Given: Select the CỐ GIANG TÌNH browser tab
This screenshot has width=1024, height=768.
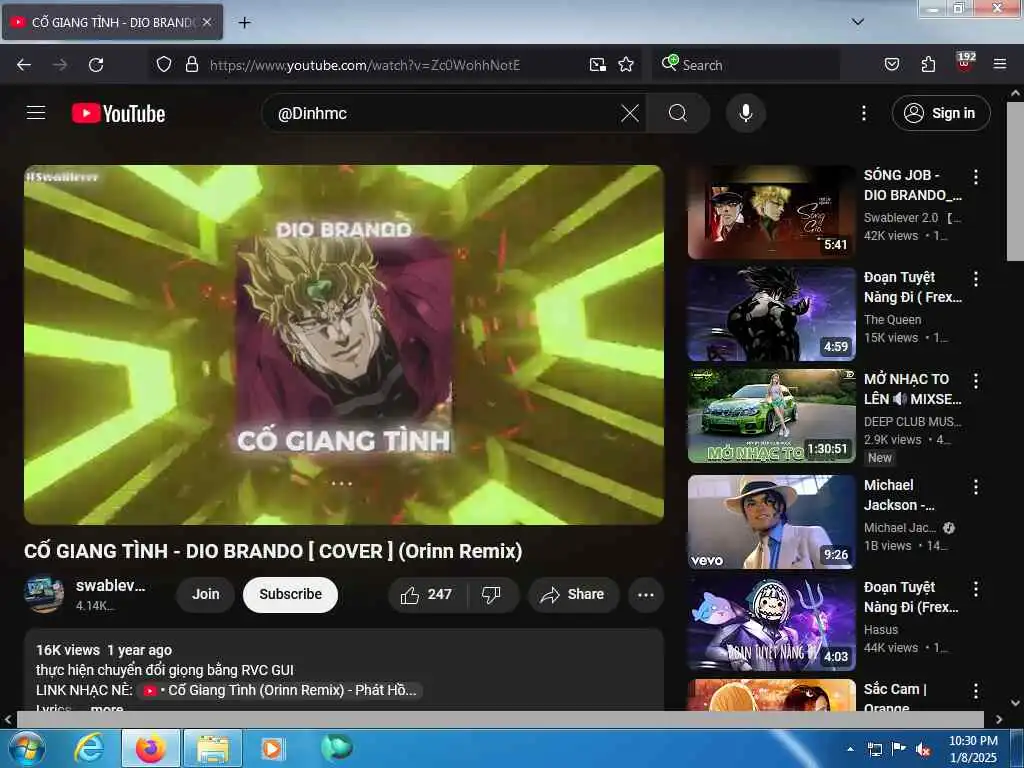Looking at the screenshot, I should 112,22.
